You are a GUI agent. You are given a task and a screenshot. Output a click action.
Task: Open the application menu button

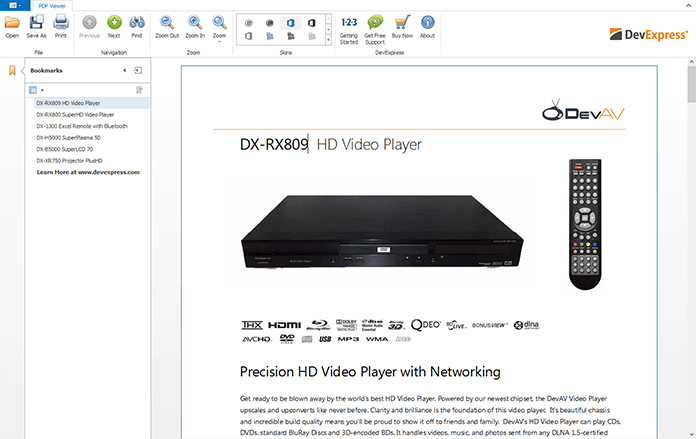coord(13,5)
